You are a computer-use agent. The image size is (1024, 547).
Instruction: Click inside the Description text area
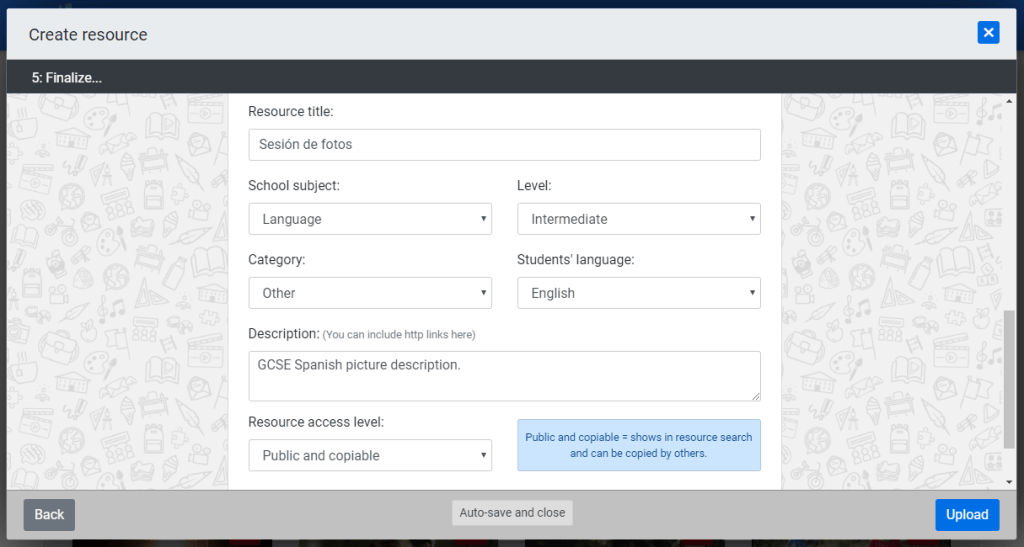pyautogui.click(x=504, y=375)
